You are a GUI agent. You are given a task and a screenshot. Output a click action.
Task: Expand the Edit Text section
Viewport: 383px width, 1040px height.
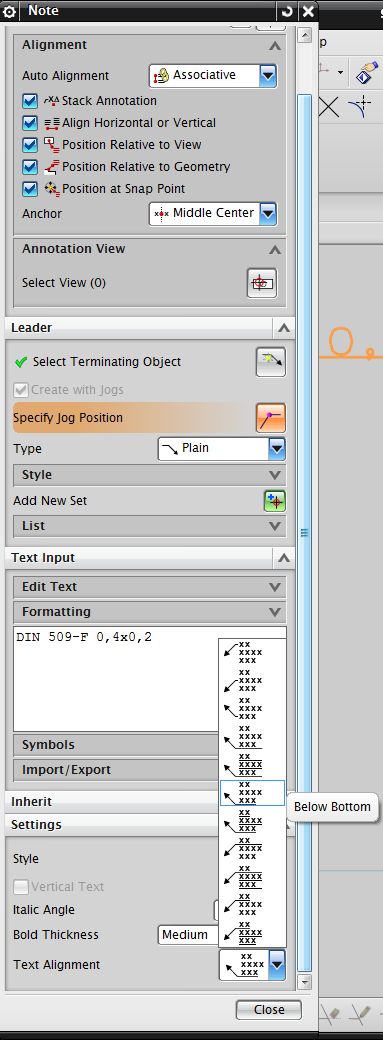click(x=150, y=587)
